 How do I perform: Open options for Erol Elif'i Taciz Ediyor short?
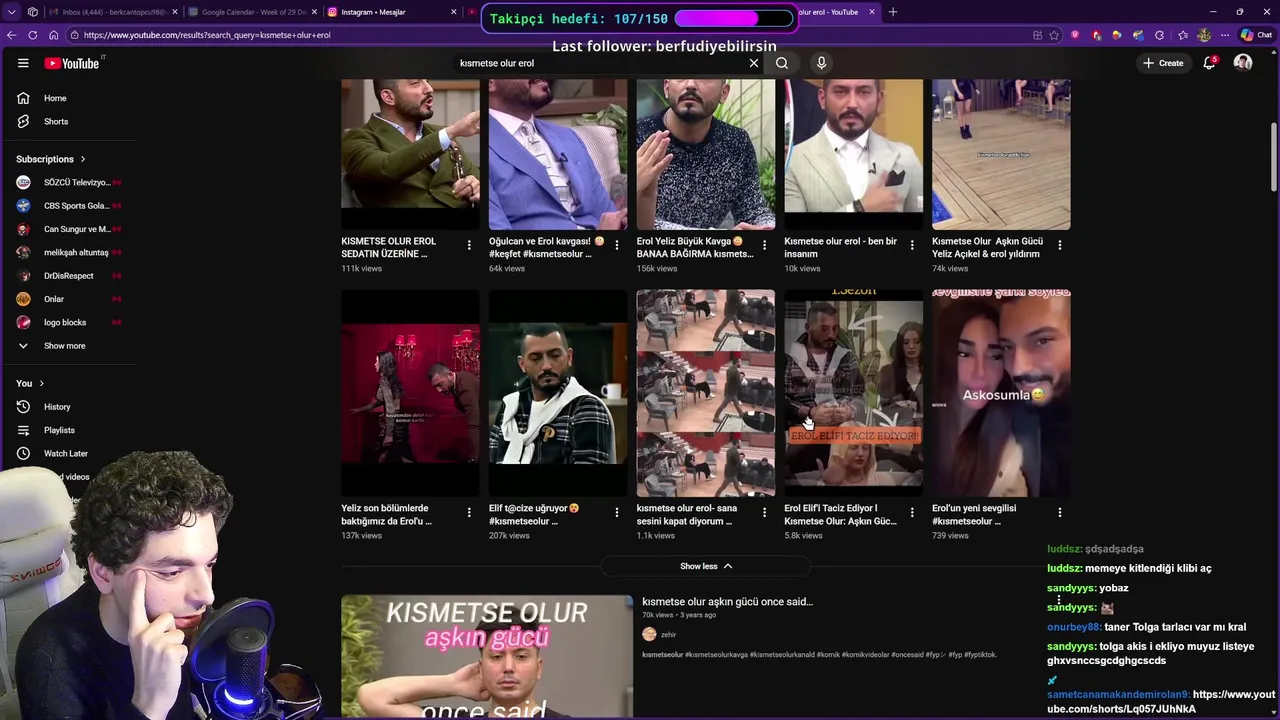[912, 512]
